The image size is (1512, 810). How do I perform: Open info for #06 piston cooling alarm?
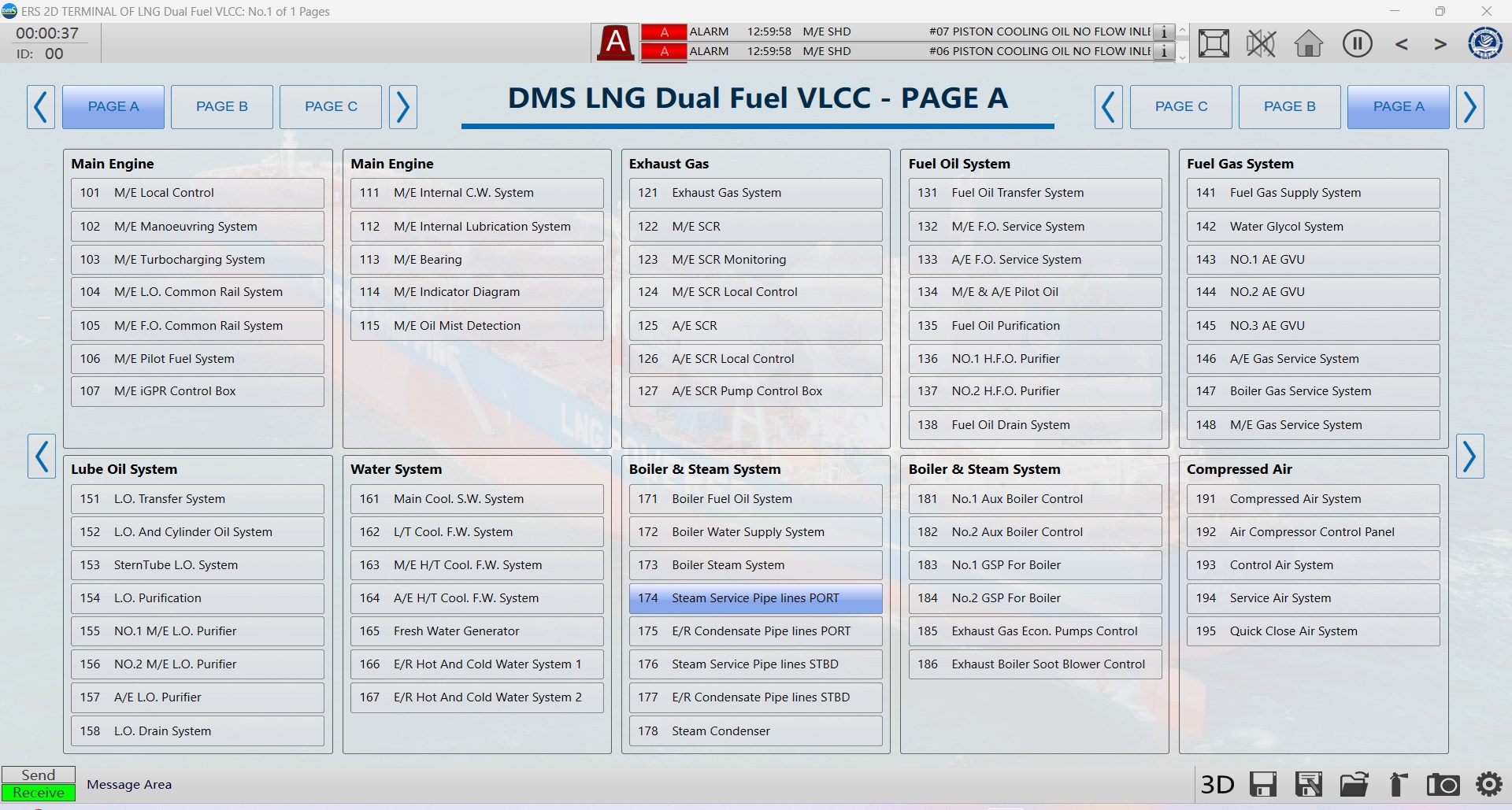1163,51
